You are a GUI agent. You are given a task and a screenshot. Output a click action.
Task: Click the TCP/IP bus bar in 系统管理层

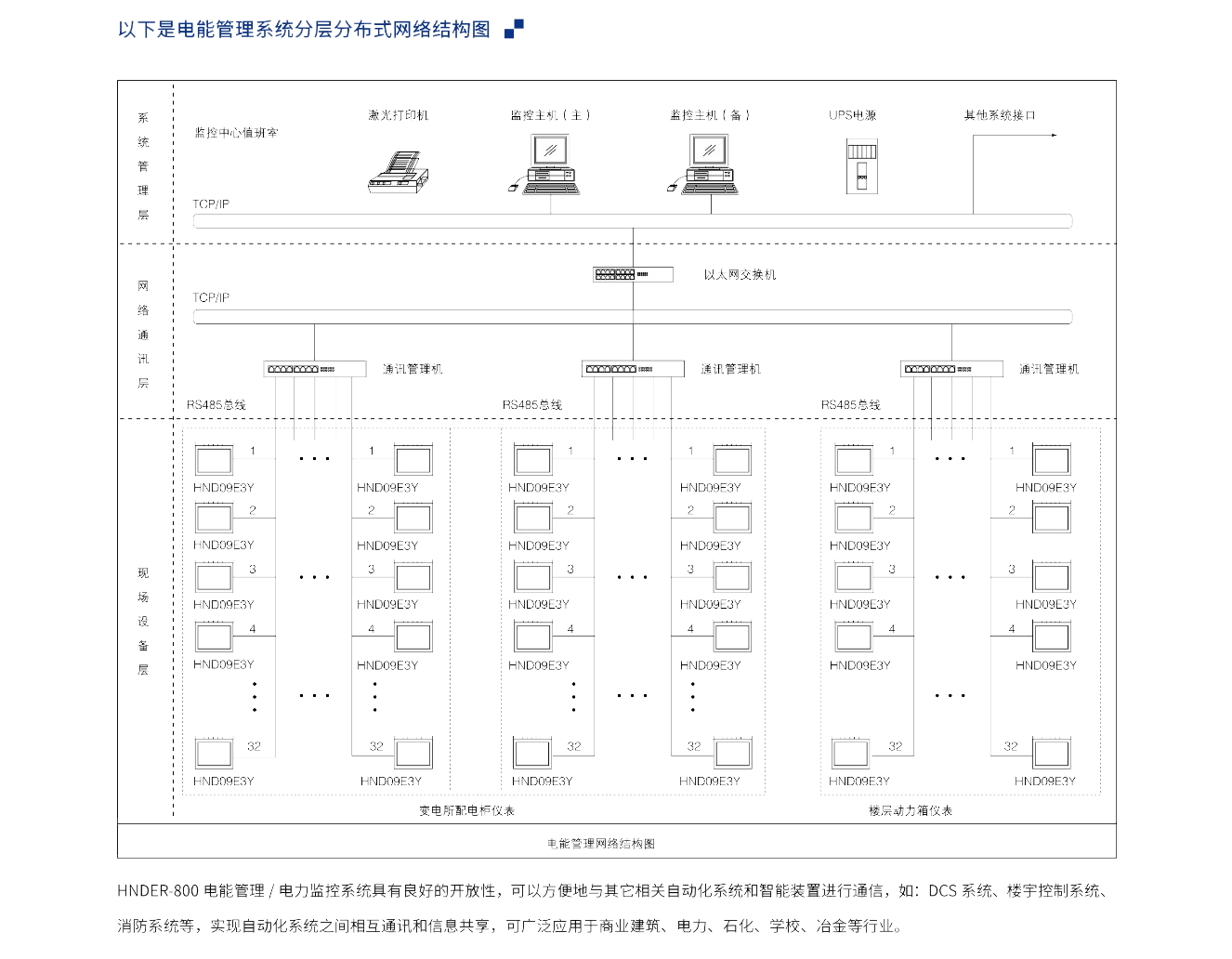pos(632,221)
